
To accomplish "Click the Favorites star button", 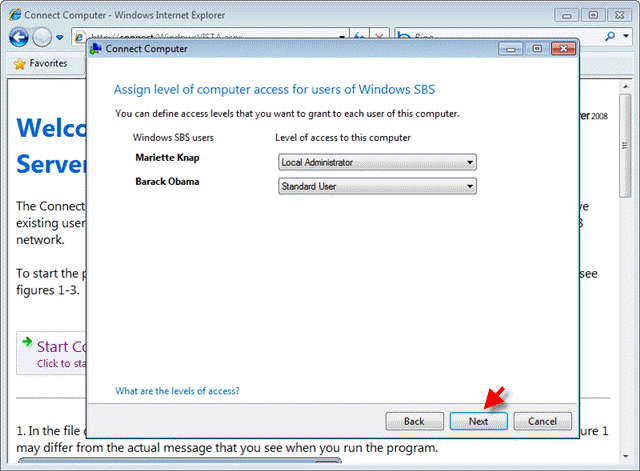I will (40, 63).
